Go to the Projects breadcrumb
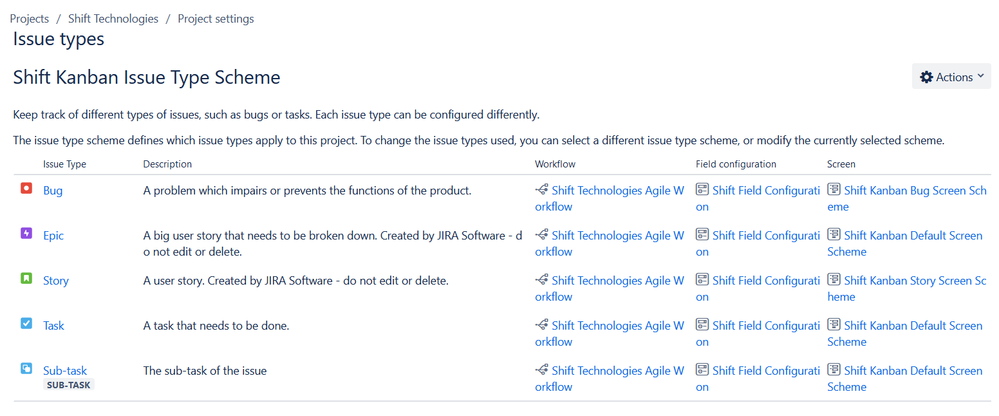Image resolution: width=999 pixels, height=416 pixels. [29, 18]
